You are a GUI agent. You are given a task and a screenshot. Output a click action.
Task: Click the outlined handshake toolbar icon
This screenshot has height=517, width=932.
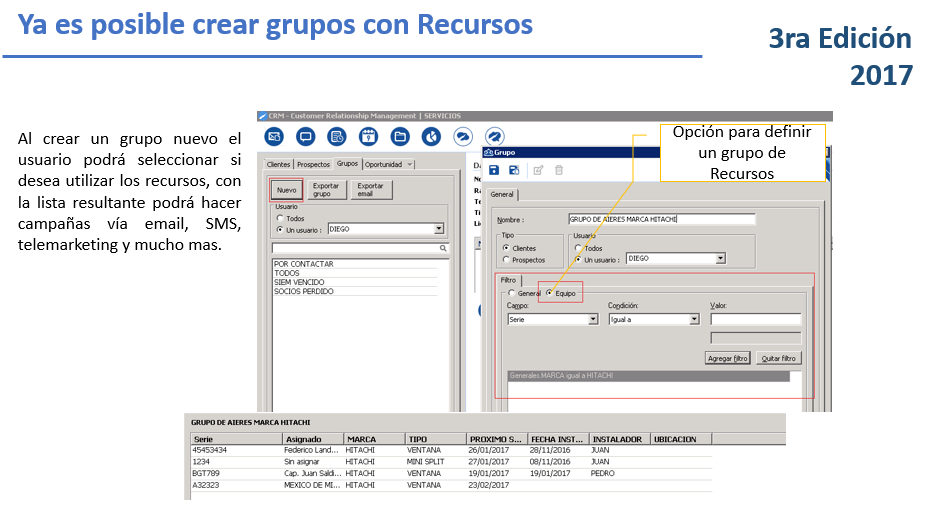click(x=463, y=137)
